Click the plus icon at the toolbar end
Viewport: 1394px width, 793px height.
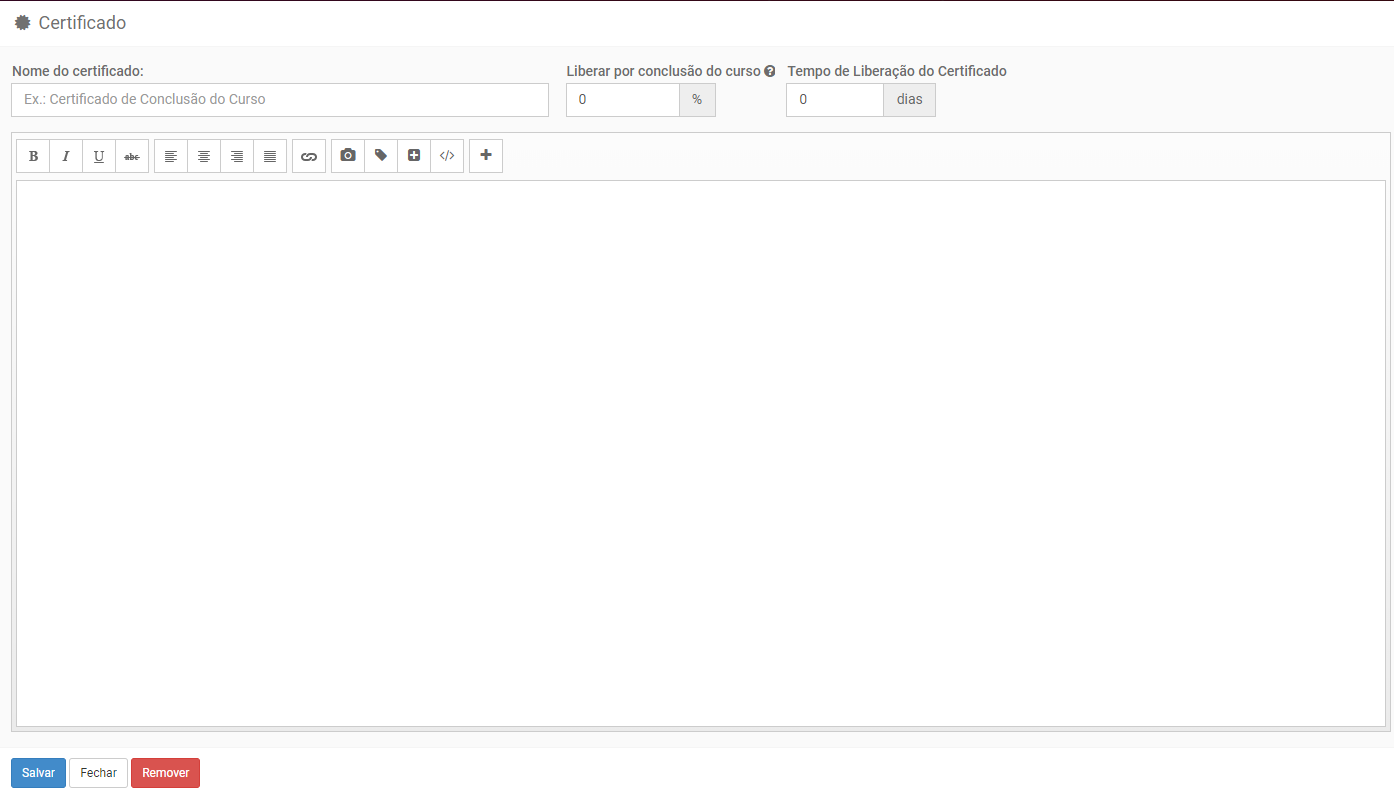click(x=486, y=156)
